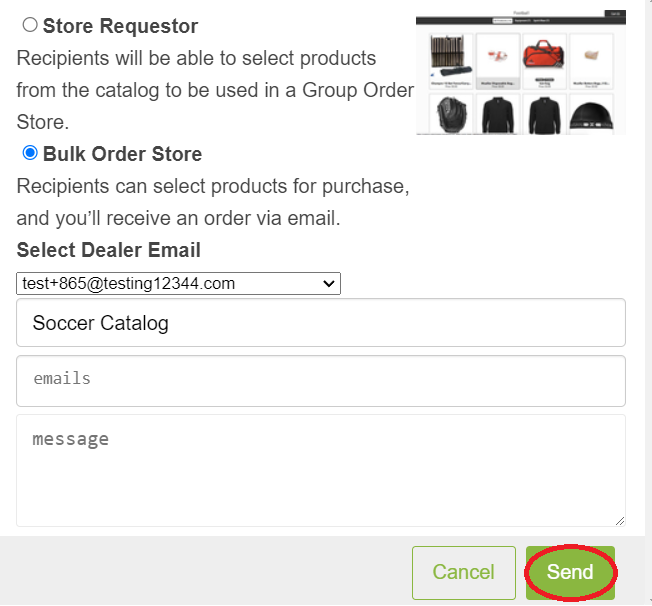The height and width of the screenshot is (606, 652).
Task: Open the Select Dealer Email dropdown
Action: pos(178,284)
